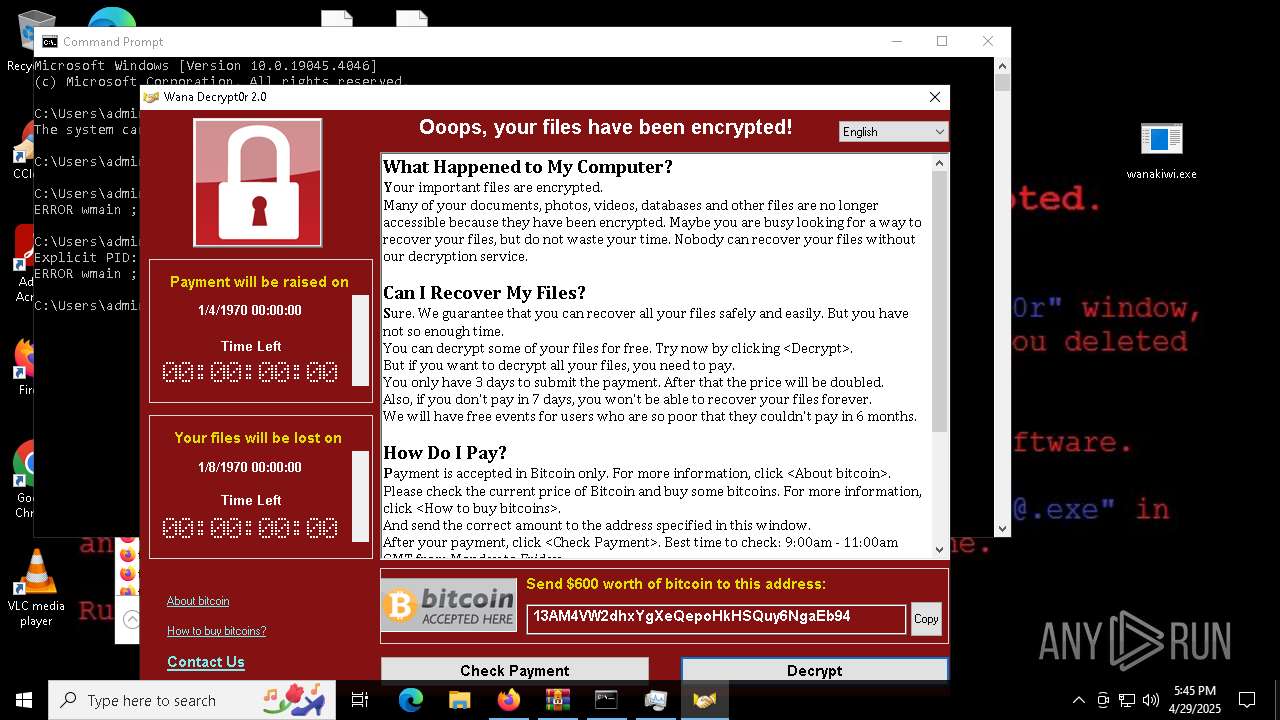
Task: Open the Windows Start menu
Action: tap(24, 701)
